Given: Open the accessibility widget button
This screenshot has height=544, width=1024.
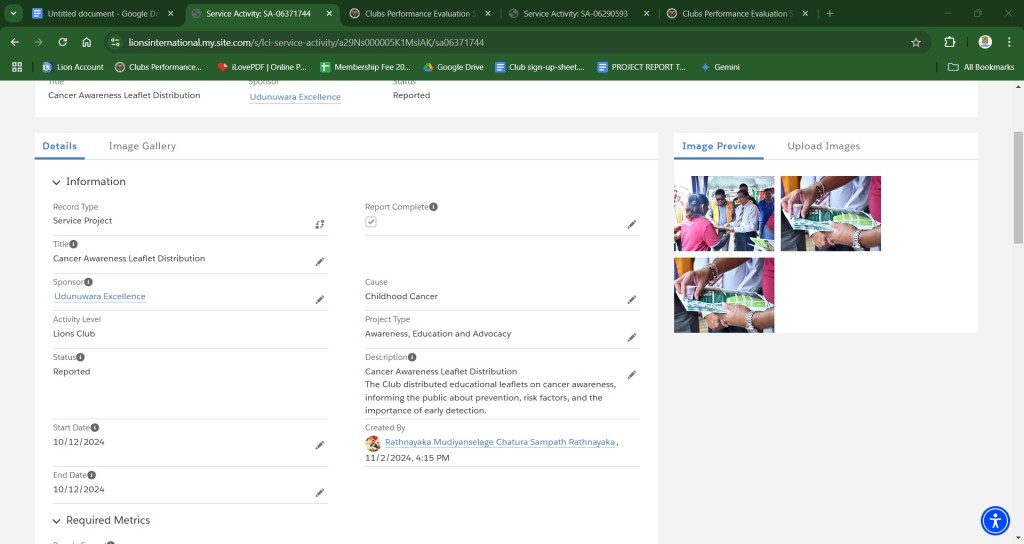Looking at the screenshot, I should [x=995, y=520].
